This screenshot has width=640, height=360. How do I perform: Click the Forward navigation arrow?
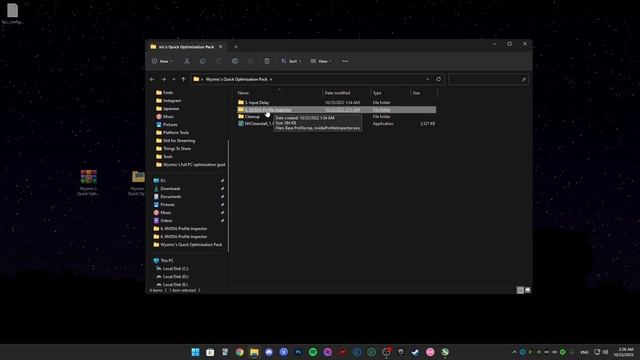pyautogui.click(x=164, y=79)
